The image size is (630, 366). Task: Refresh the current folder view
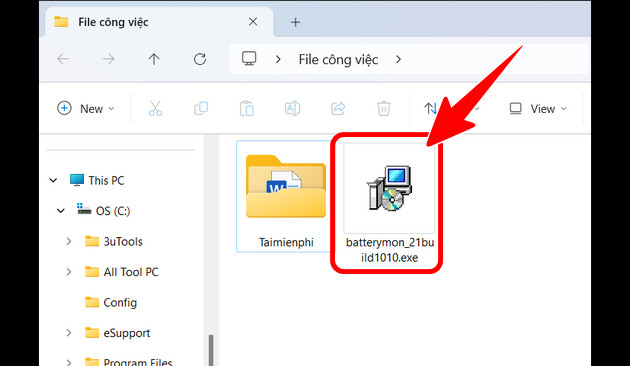coord(200,59)
